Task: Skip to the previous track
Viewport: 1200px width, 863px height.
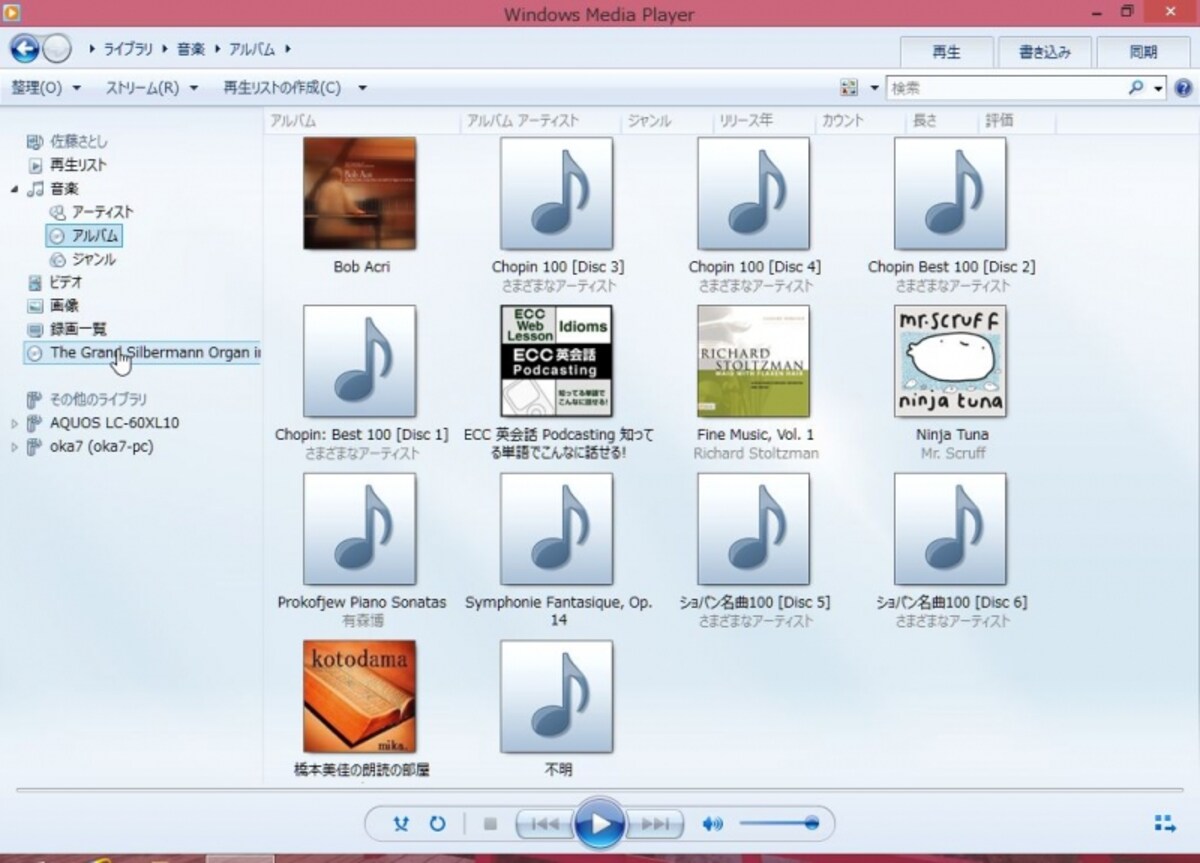Action: click(545, 824)
